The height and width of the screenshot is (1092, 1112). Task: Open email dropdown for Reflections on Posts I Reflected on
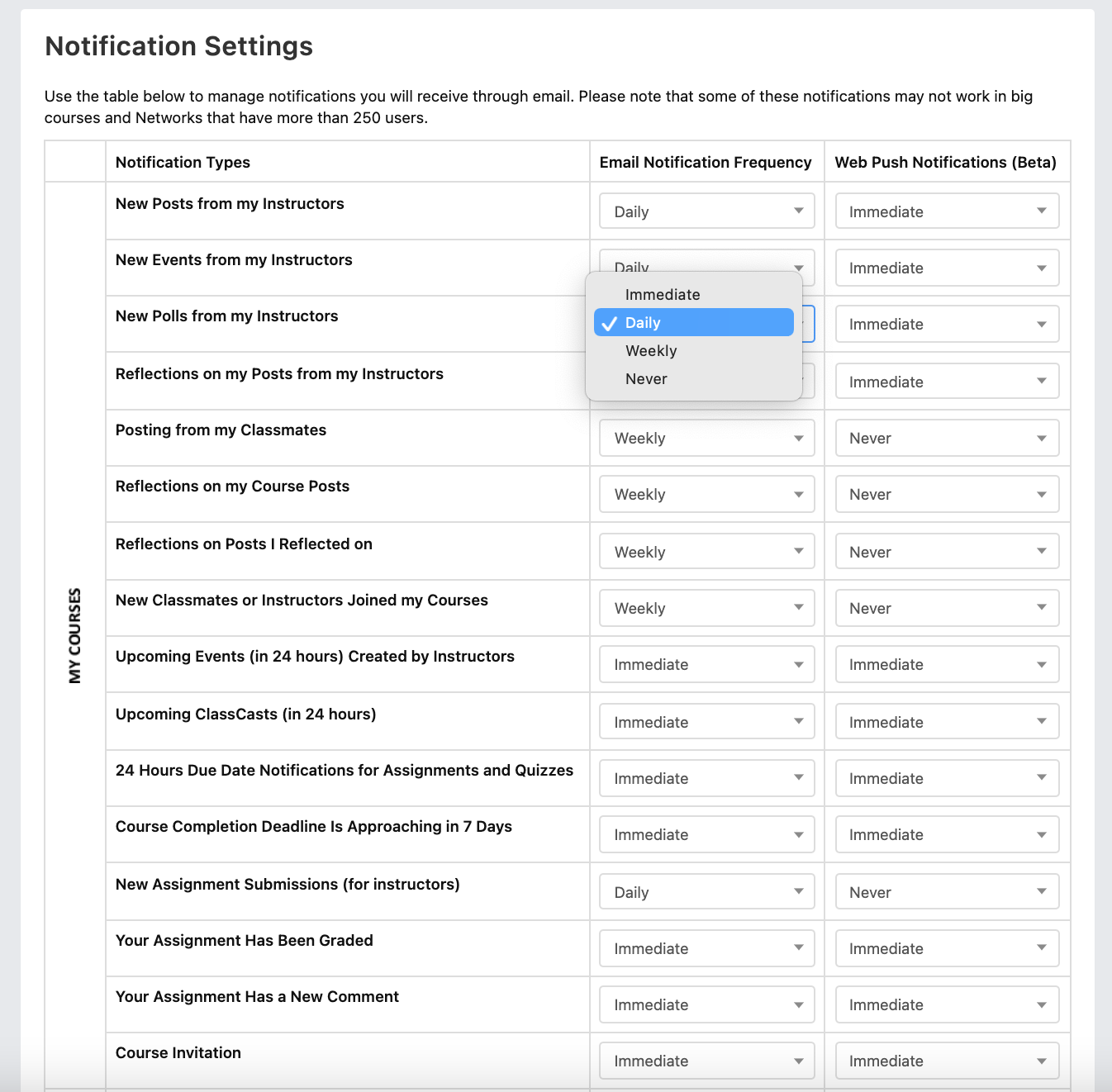(707, 551)
